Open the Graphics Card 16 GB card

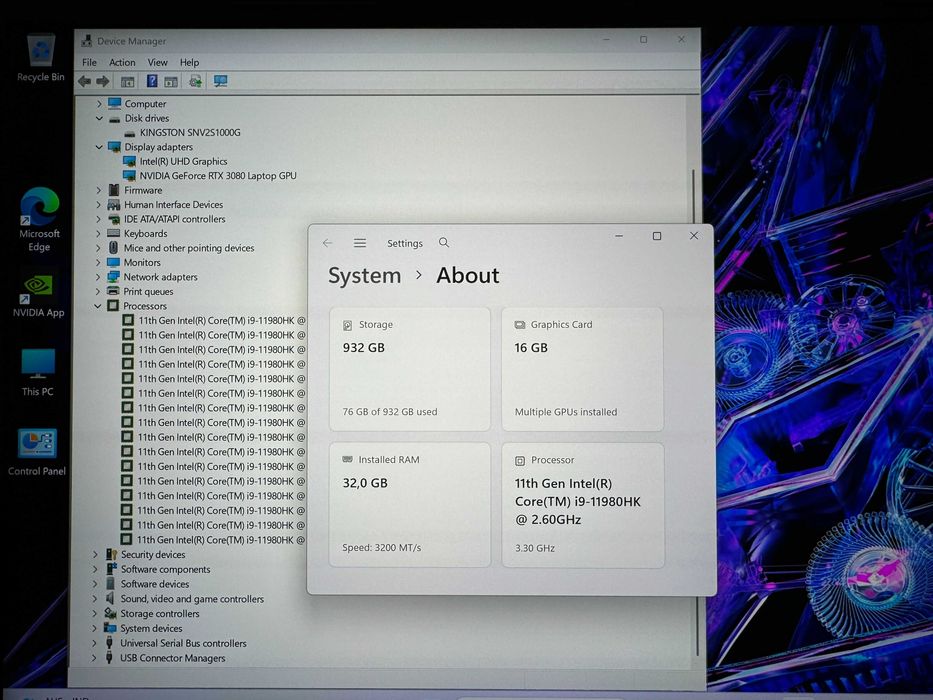583,369
